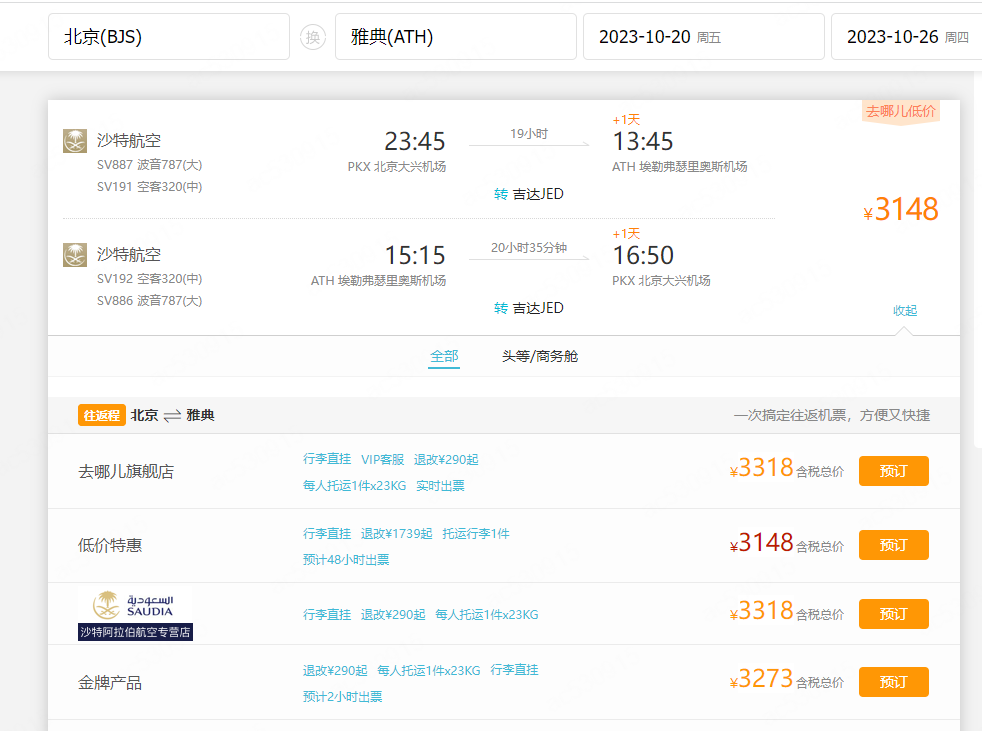Select the 全部 cabin tab
This screenshot has height=731, width=982.
(x=444, y=356)
